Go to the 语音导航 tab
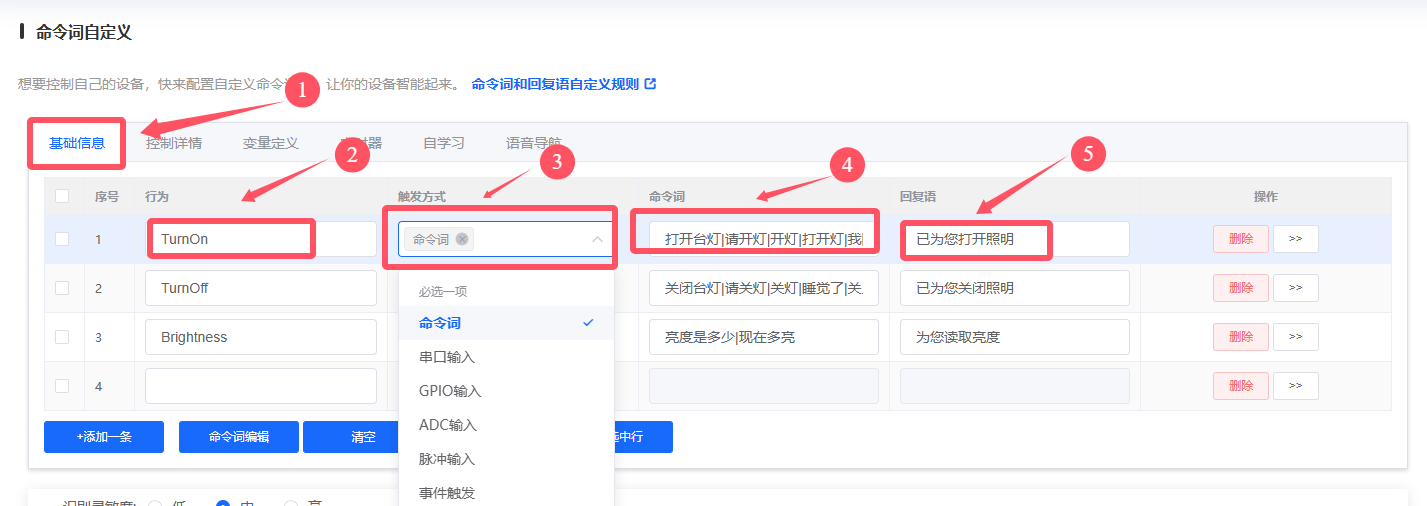 point(533,143)
